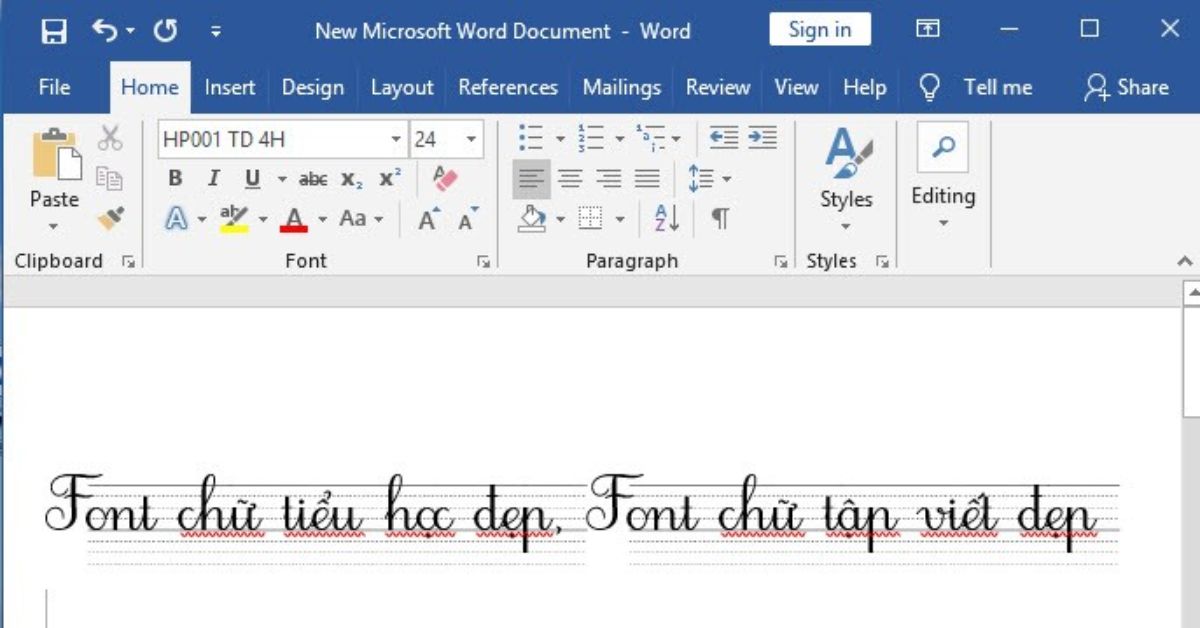This screenshot has width=1200, height=628.
Task: Open the underline style dropdown
Action: tap(282, 179)
